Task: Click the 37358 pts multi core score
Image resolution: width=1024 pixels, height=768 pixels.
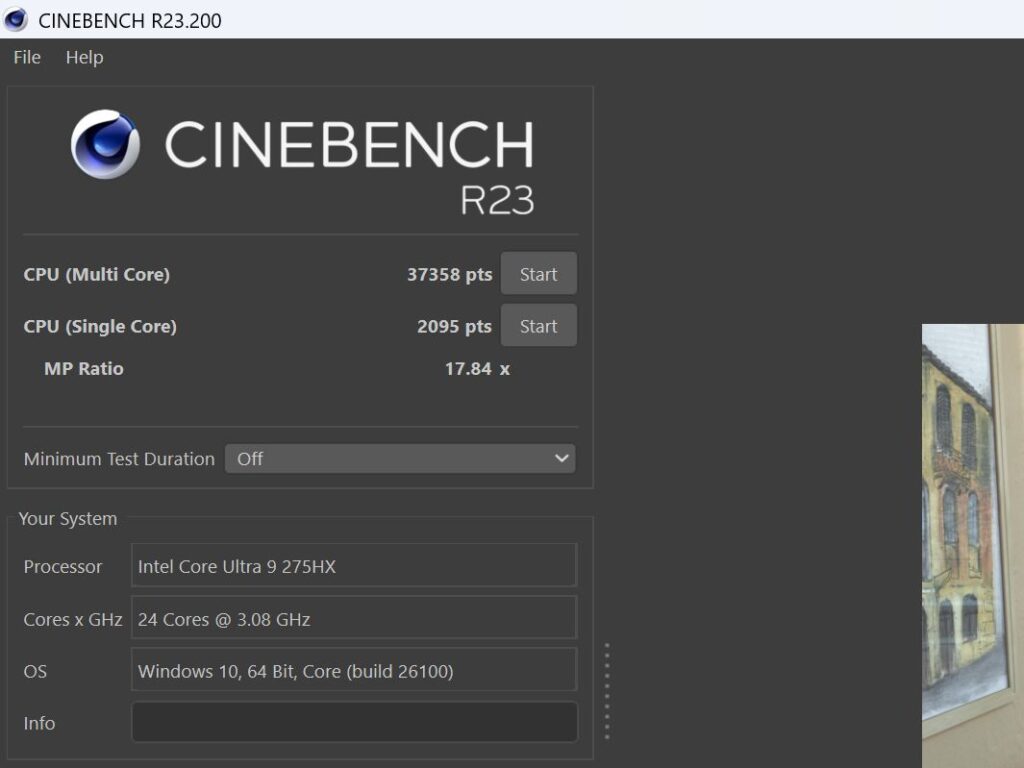Action: (x=449, y=274)
